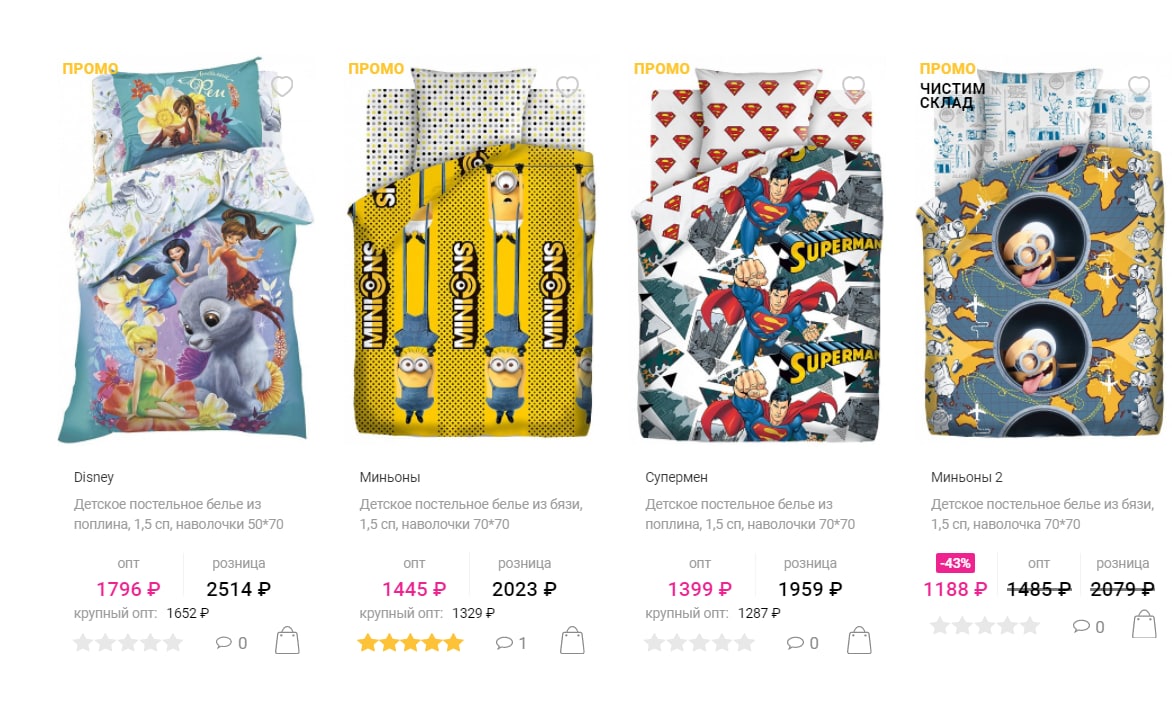
Task: Favorite the Миньоны bedding with heart icon
Action: click(x=567, y=87)
